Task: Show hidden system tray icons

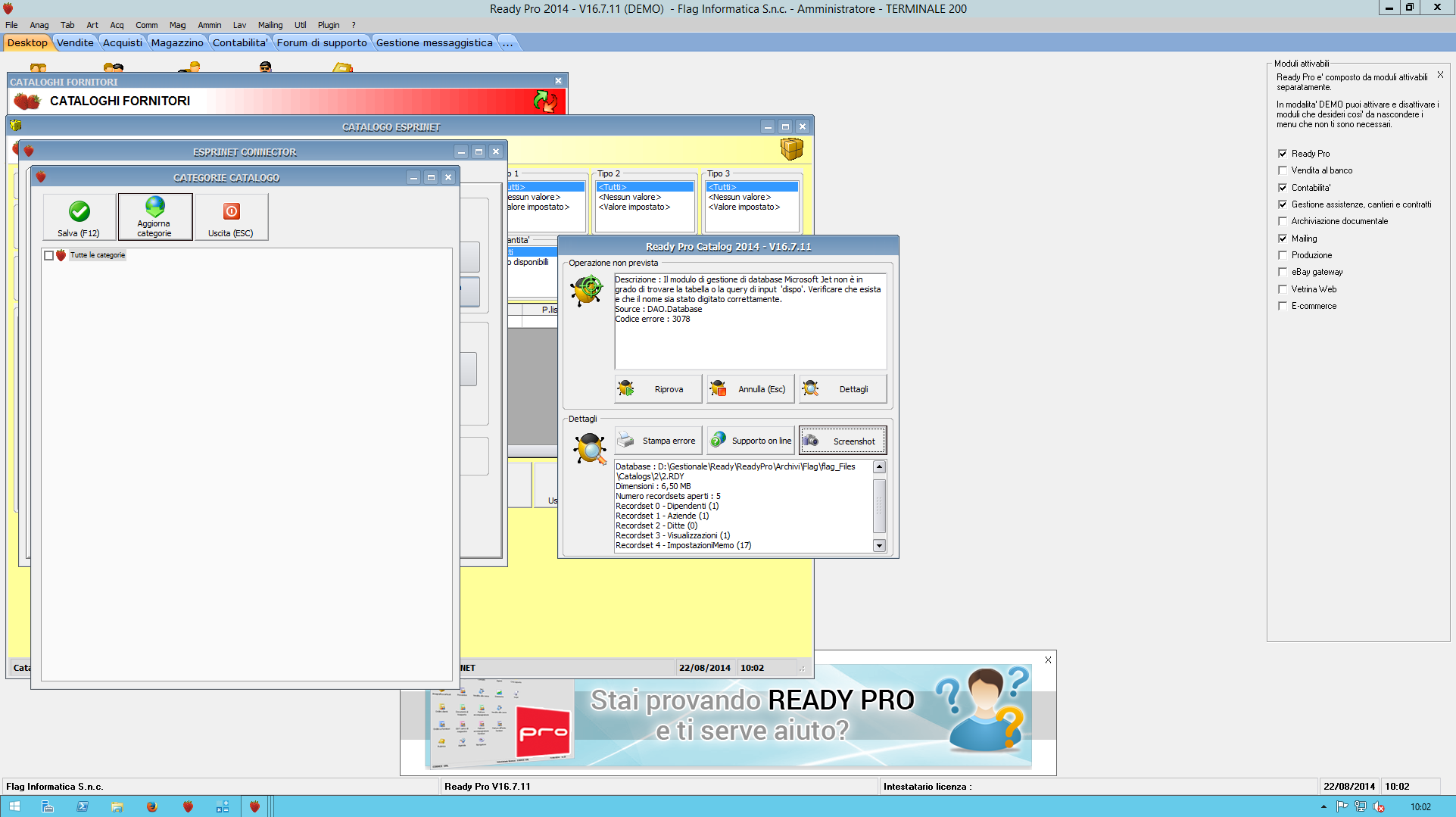Action: coord(1323,807)
